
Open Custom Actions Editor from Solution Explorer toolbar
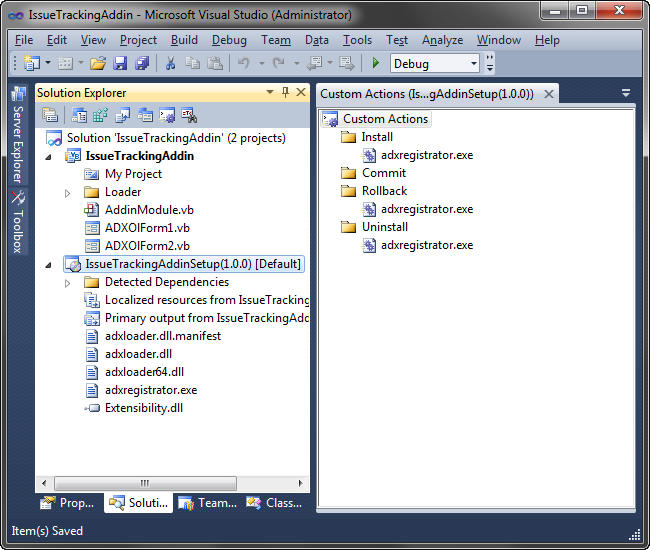point(167,115)
